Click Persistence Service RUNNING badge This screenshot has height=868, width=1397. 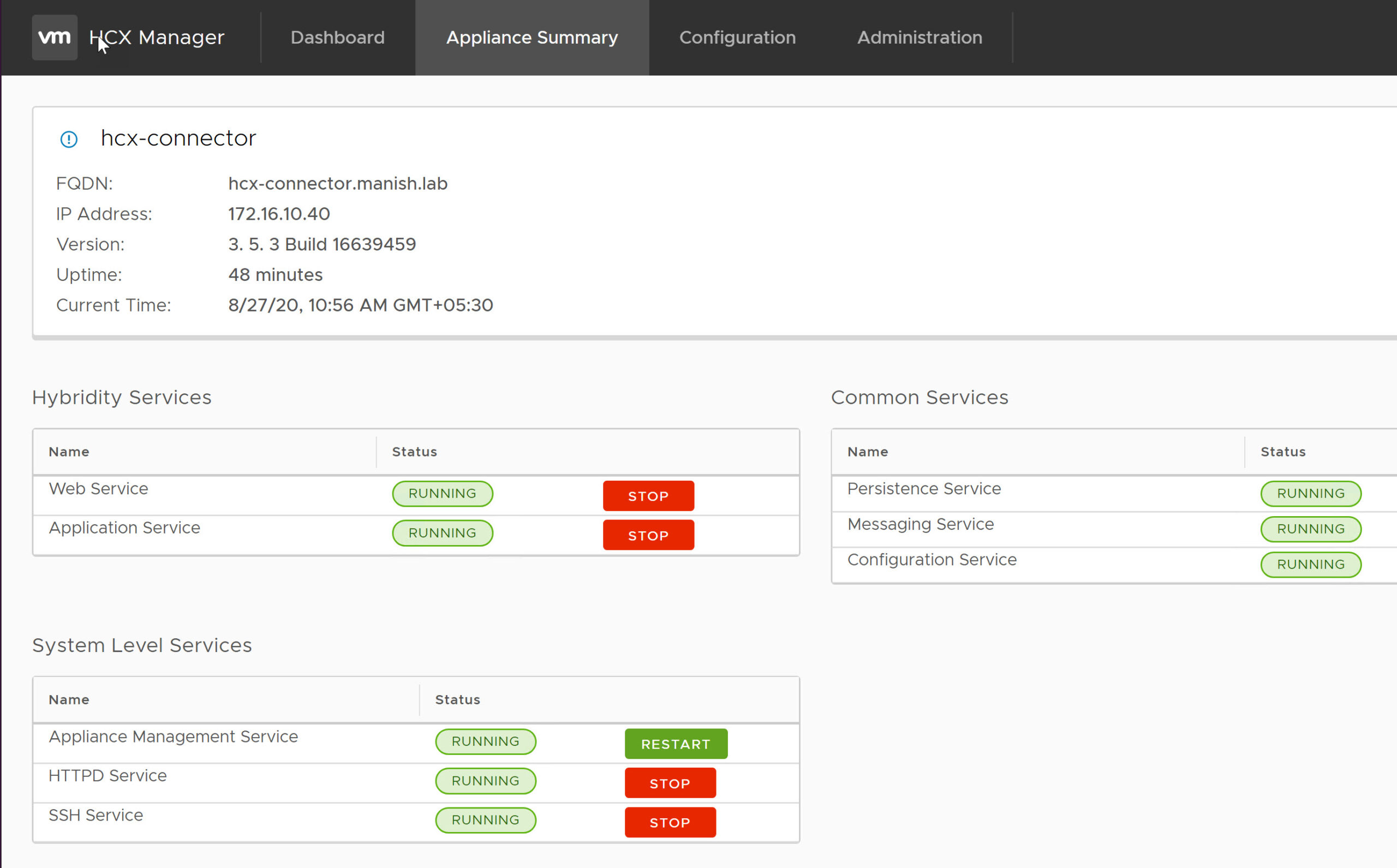1310,493
